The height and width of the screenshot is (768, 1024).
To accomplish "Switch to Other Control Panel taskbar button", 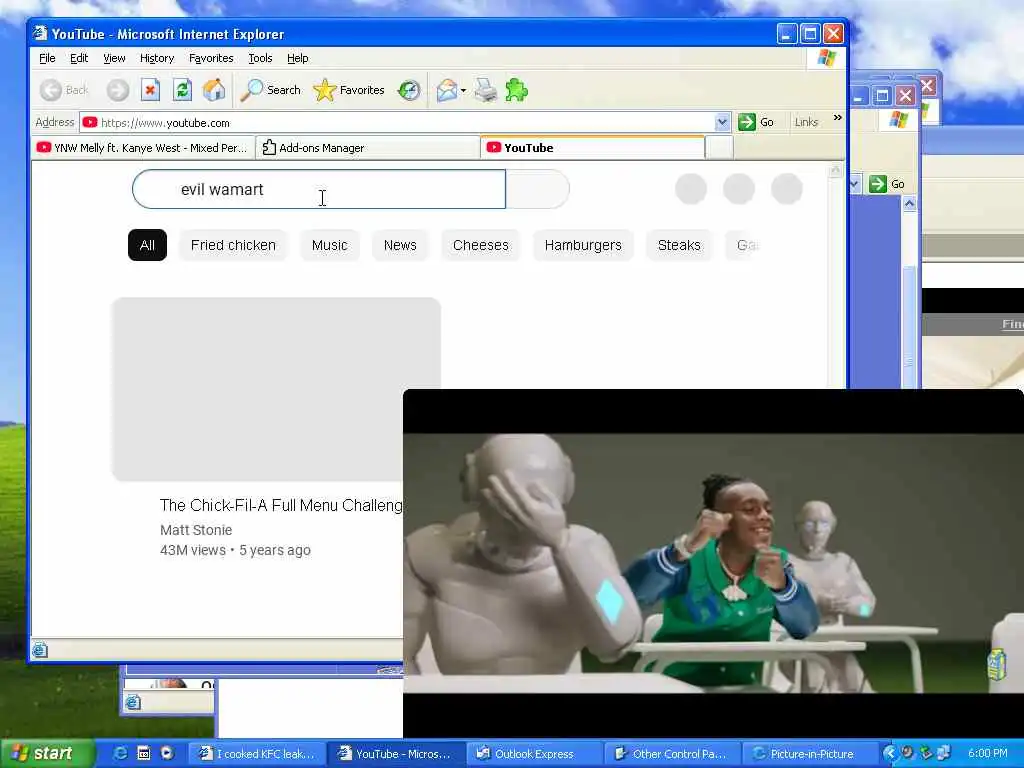I will (x=673, y=754).
